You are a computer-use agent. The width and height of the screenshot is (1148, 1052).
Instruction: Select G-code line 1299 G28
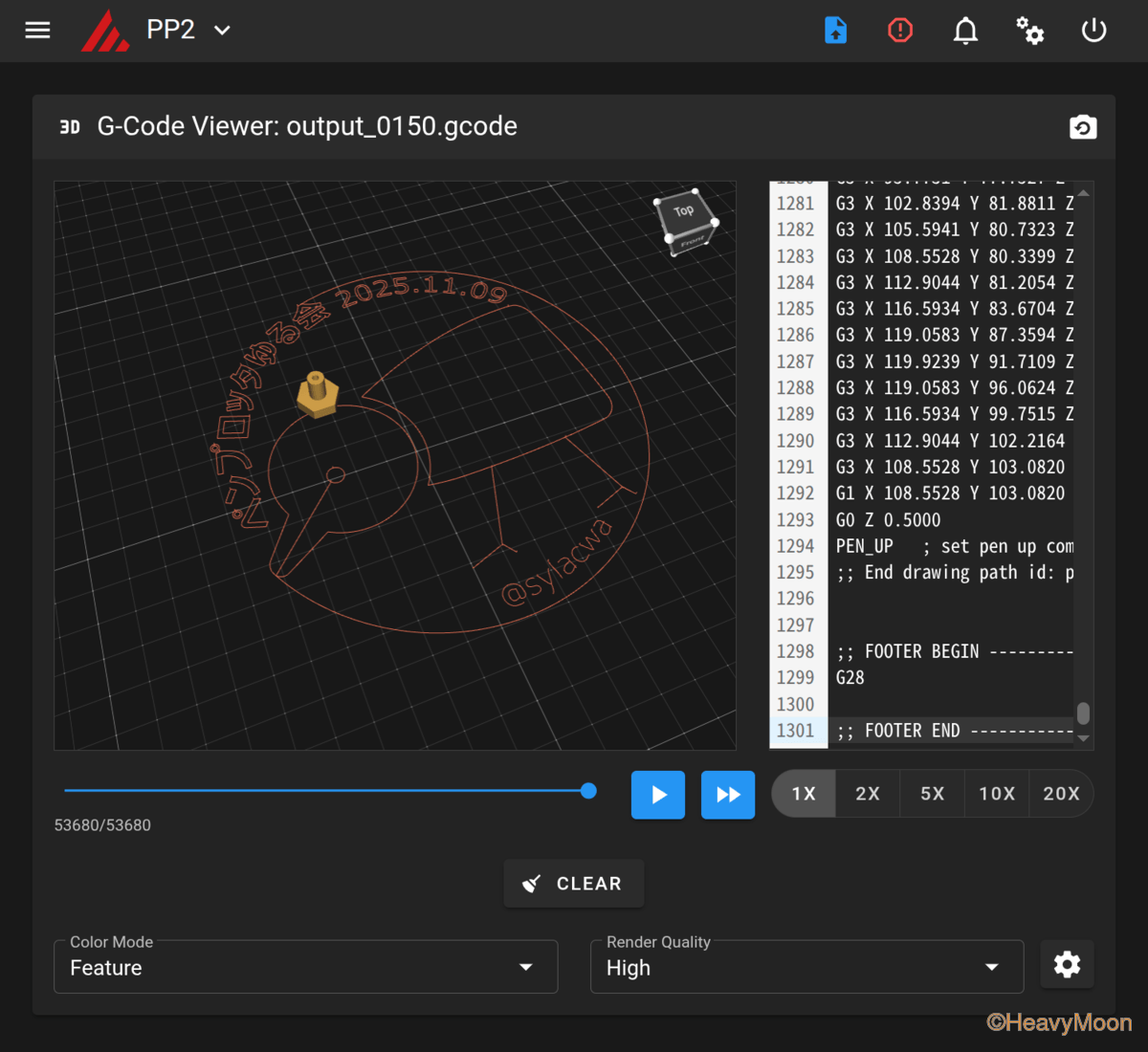tap(850, 678)
